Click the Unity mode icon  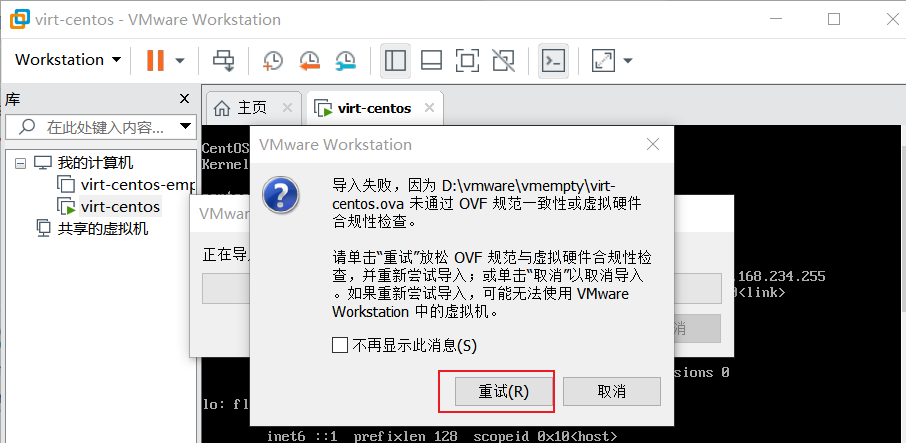[503, 60]
